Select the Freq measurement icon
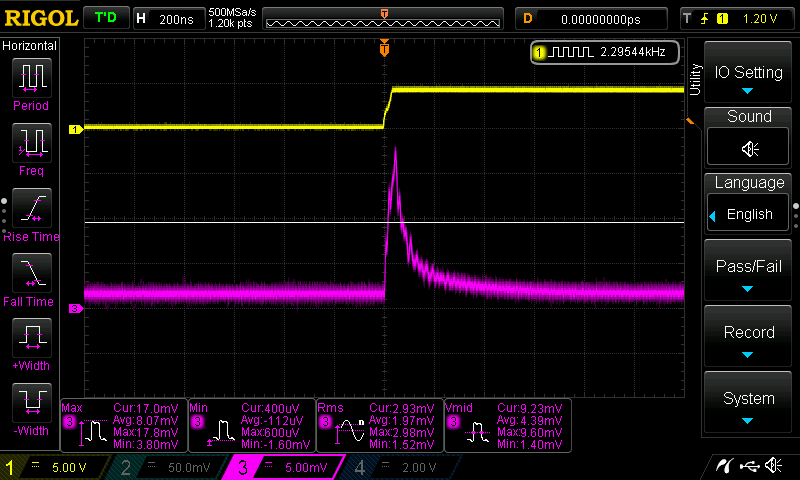This screenshot has width=800, height=480. (33, 143)
